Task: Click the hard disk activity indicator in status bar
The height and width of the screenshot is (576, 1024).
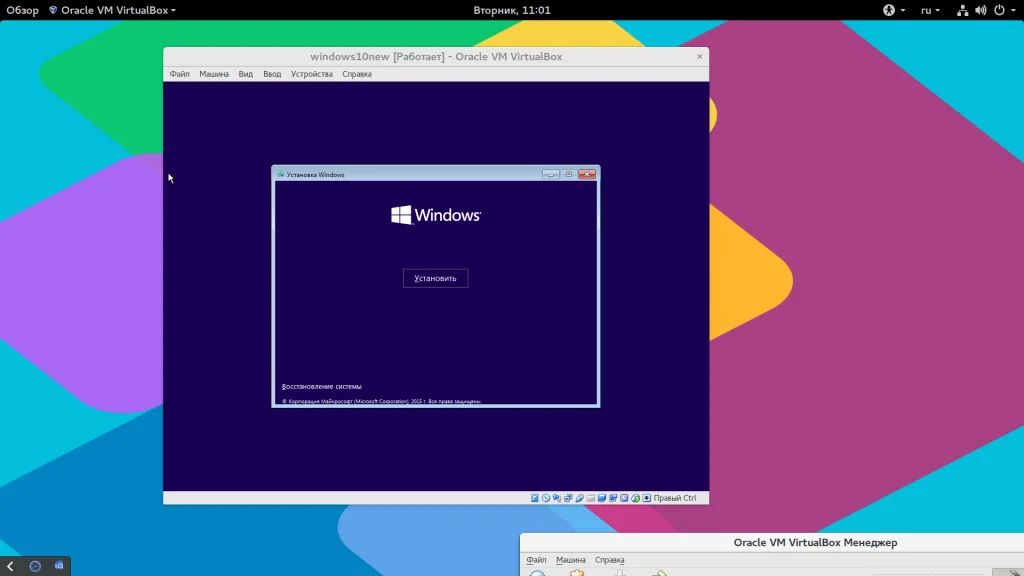Action: (535, 498)
